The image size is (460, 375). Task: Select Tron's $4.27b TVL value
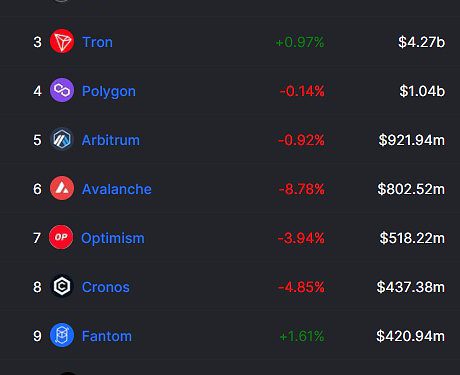[421, 42]
